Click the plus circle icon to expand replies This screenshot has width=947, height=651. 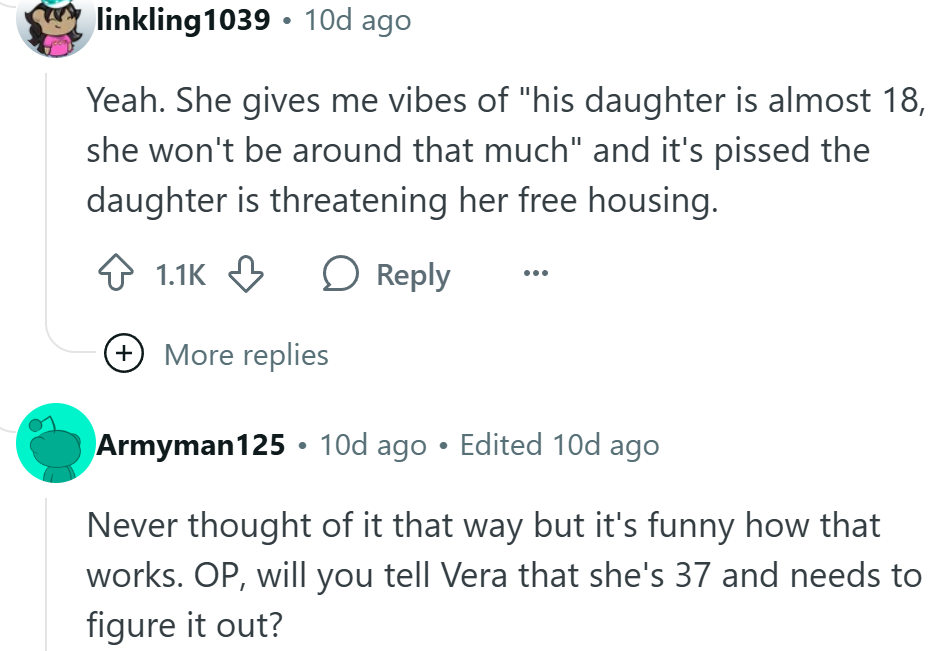pyautogui.click(x=124, y=353)
